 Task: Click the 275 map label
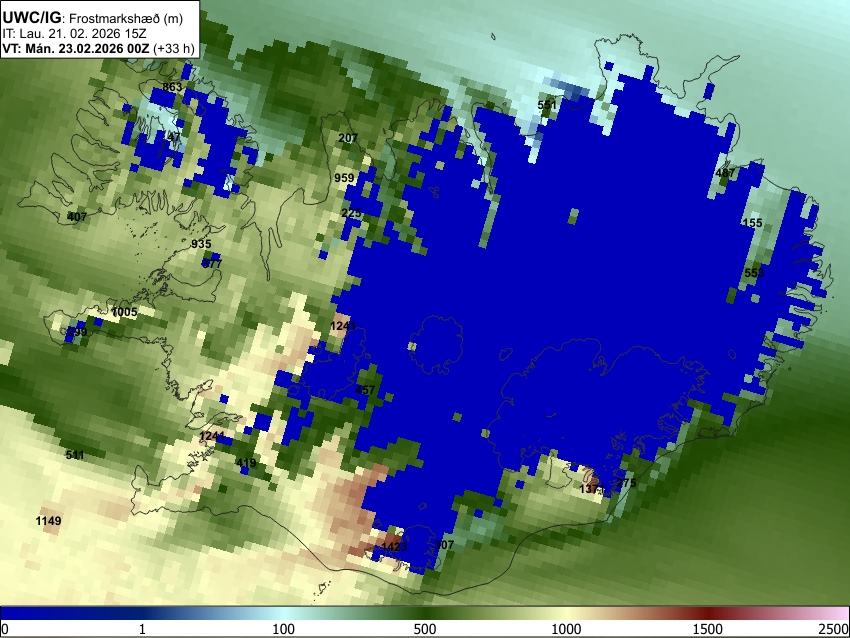tap(627, 483)
